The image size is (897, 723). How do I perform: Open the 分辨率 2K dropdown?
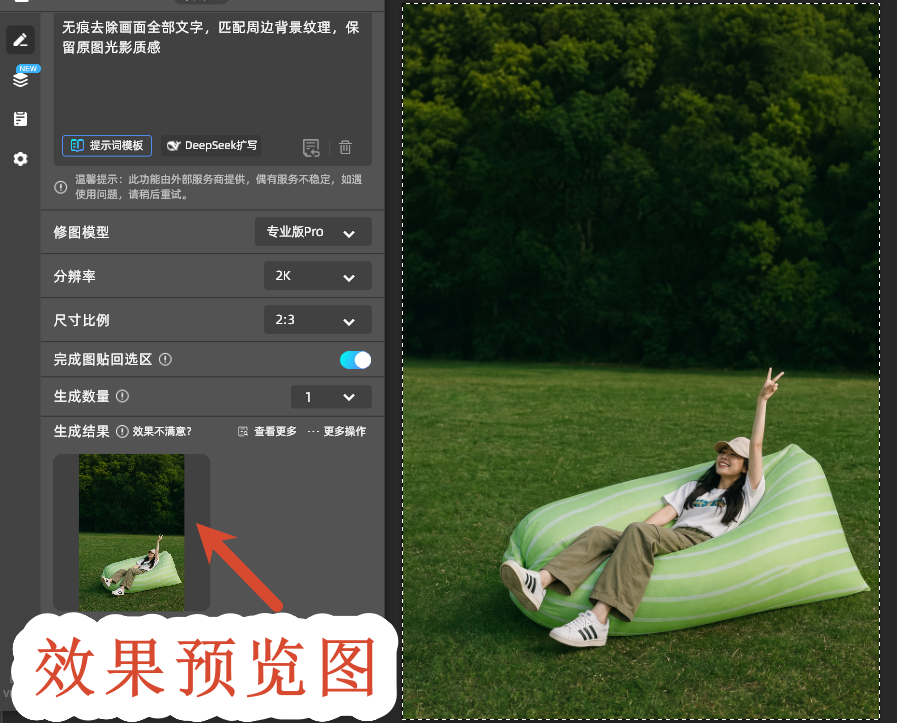(x=317, y=276)
